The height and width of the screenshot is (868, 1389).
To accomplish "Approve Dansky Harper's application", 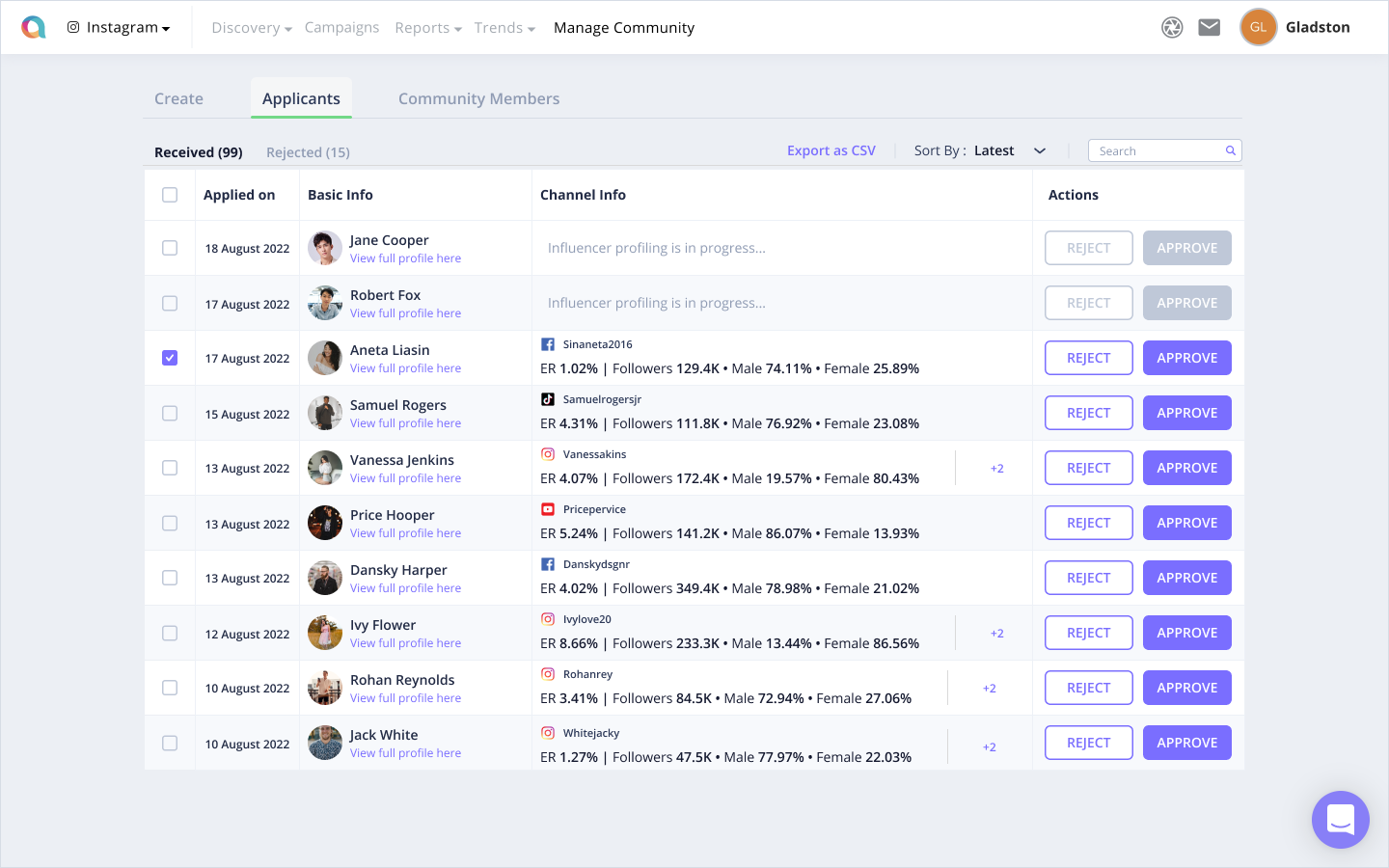I will [1187, 578].
